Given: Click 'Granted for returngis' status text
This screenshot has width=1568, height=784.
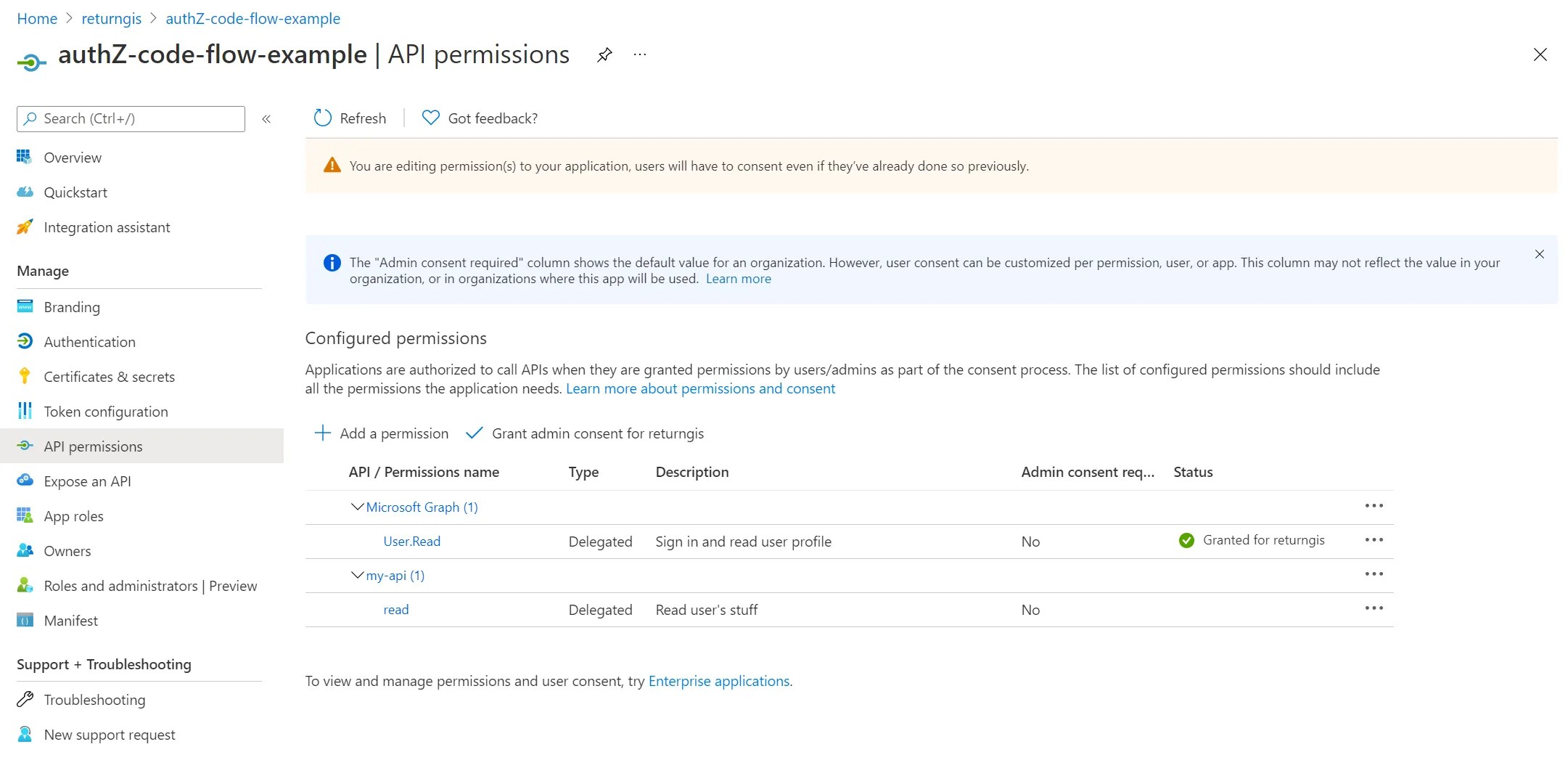Looking at the screenshot, I should tap(1263, 540).
